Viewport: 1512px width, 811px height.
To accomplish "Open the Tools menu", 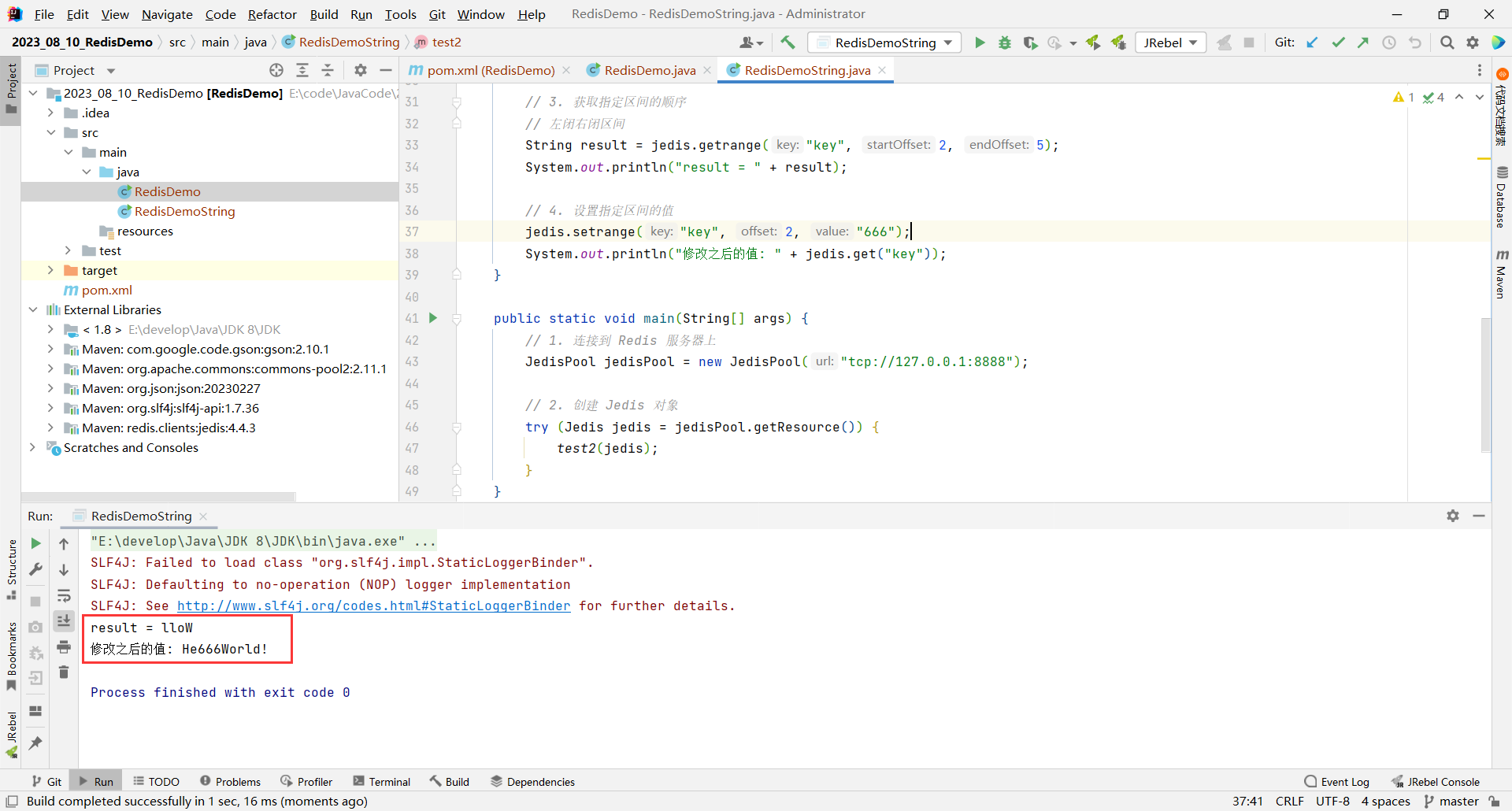I will (400, 14).
